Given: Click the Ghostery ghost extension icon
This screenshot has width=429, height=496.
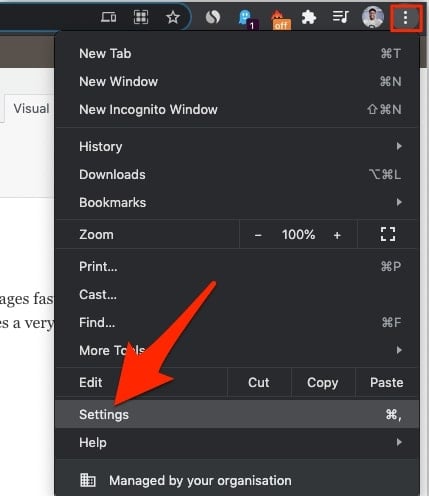Looking at the screenshot, I should click(247, 19).
